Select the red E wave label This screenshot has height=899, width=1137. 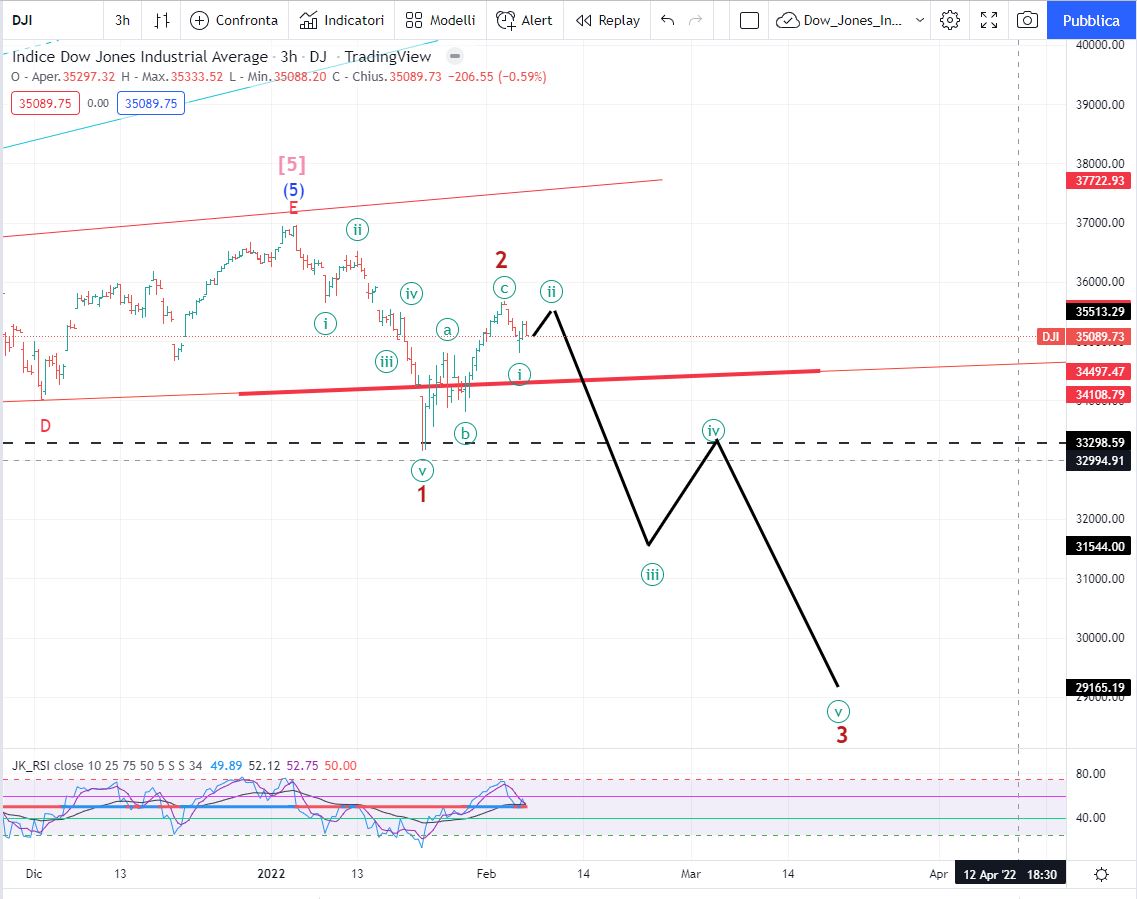tap(293, 209)
